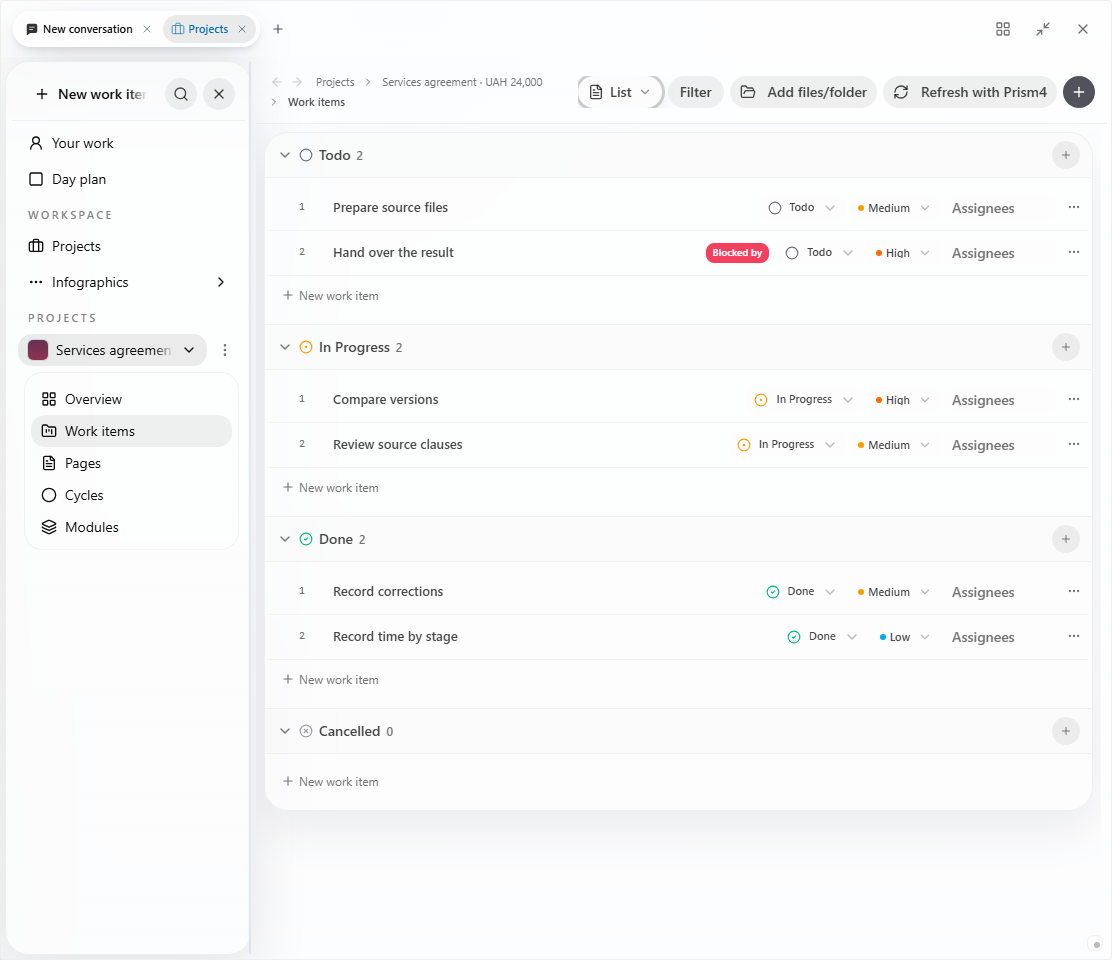The image size is (1112, 960).
Task: Collapse the Done group
Action: pyautogui.click(x=285, y=540)
